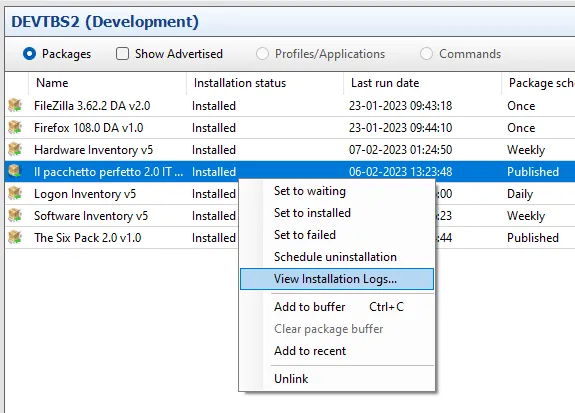Click The Six Pack 2.0 package icon
Image resolution: width=575 pixels, height=413 pixels.
[15, 237]
